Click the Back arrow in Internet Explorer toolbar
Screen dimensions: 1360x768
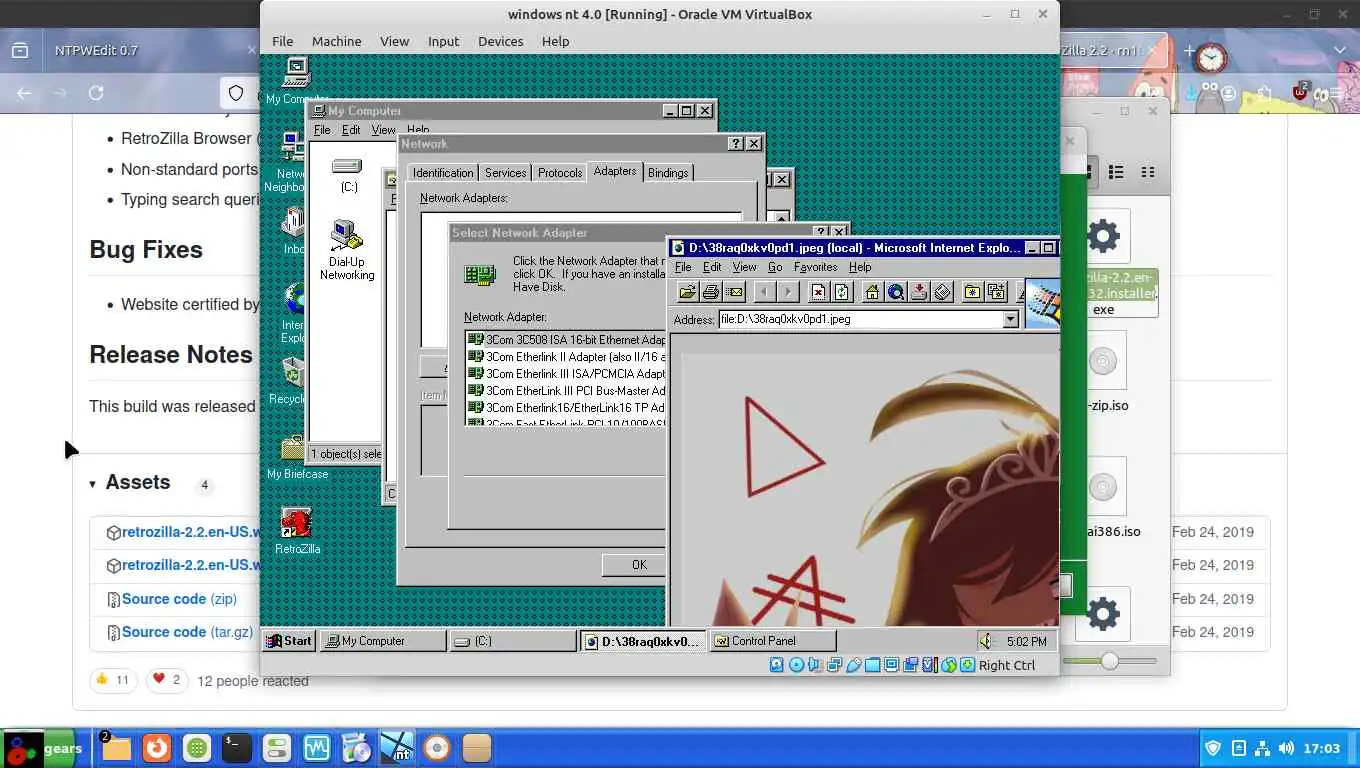coord(765,292)
